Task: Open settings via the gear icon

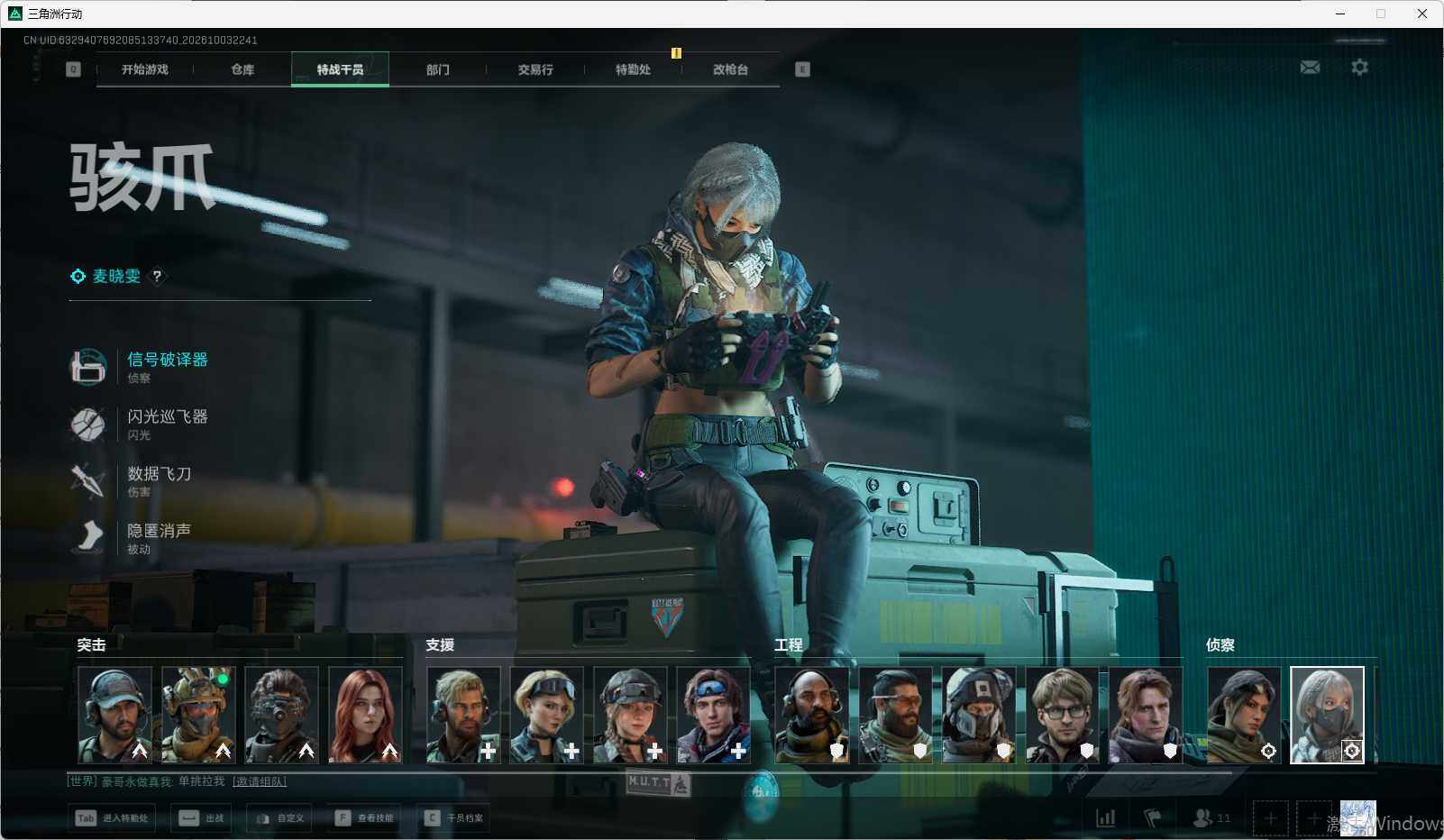Action: tap(1359, 68)
